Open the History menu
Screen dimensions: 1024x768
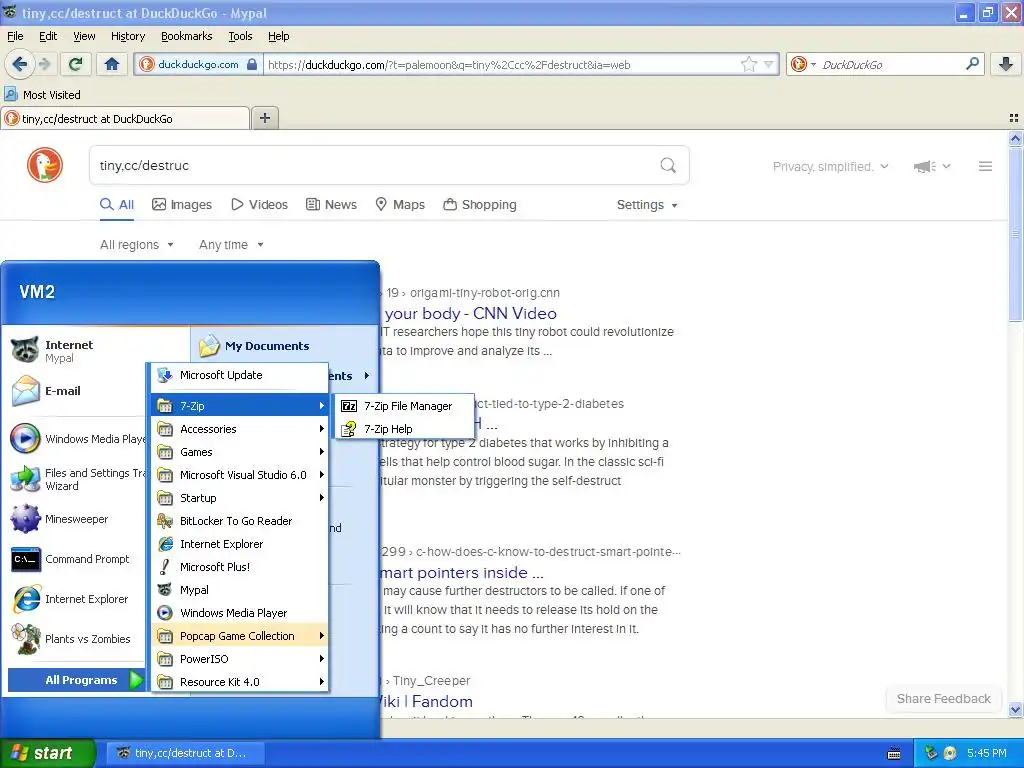point(127,36)
